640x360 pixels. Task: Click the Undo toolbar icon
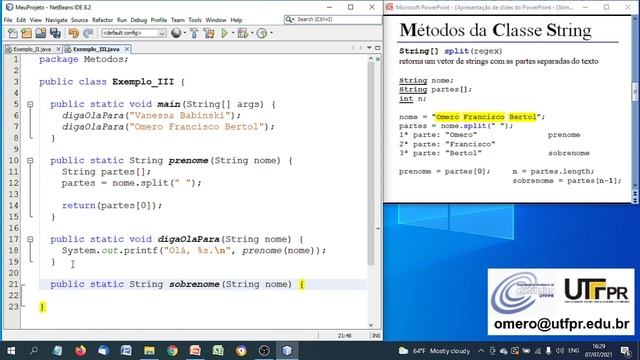[x=74, y=33]
